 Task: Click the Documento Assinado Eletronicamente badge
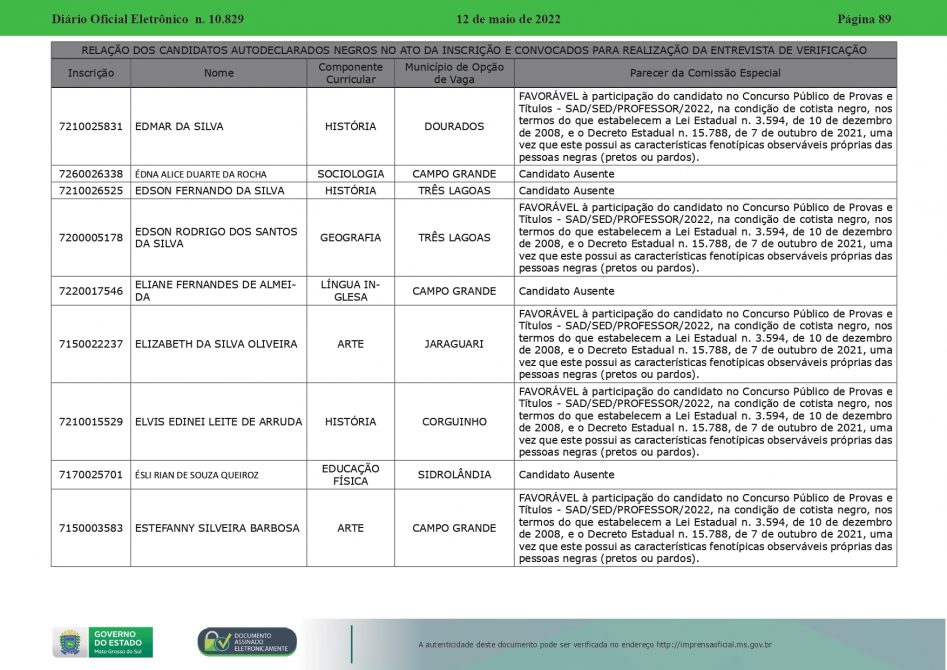coord(247,642)
